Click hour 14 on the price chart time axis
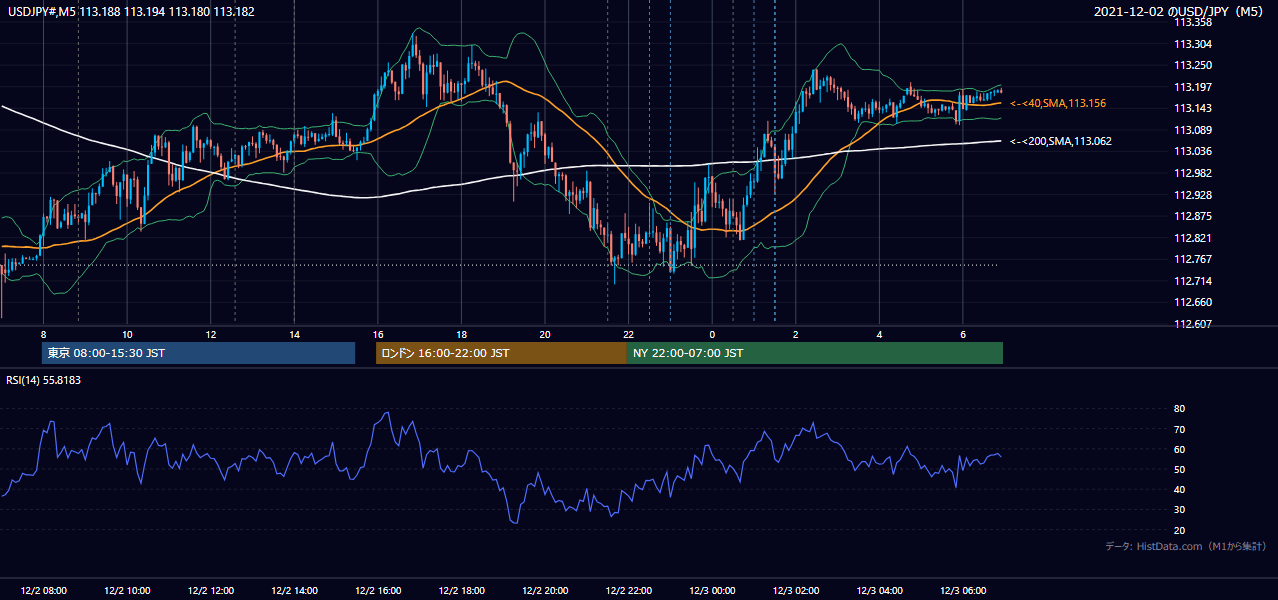The width and height of the screenshot is (1278, 600). (x=294, y=334)
